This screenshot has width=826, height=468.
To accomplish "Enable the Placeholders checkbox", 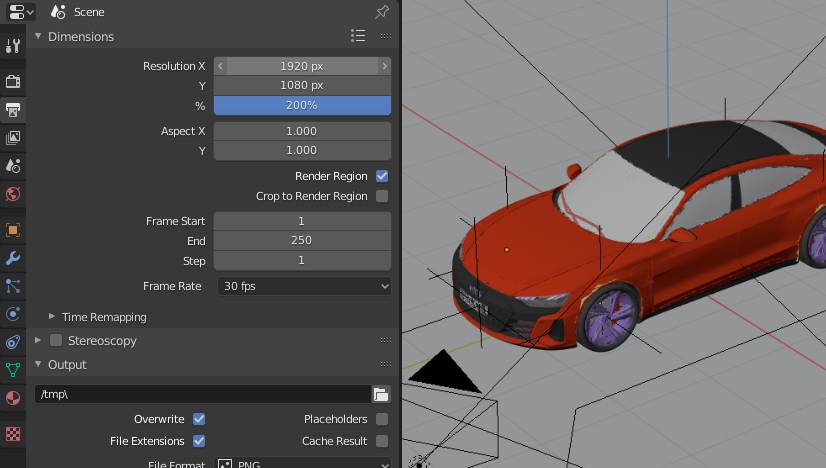I will 382,419.
